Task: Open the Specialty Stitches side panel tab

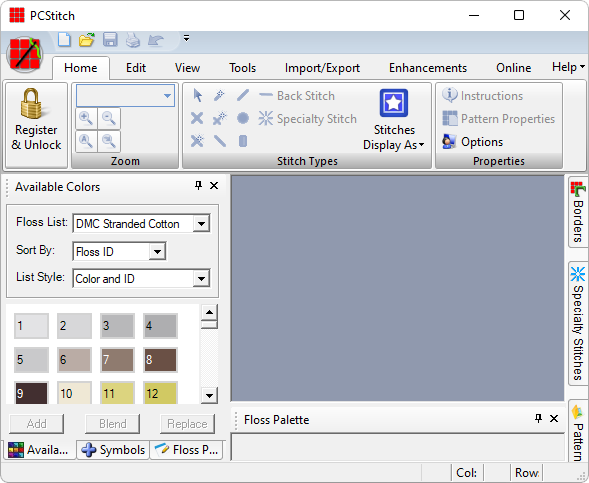Action: point(578,323)
